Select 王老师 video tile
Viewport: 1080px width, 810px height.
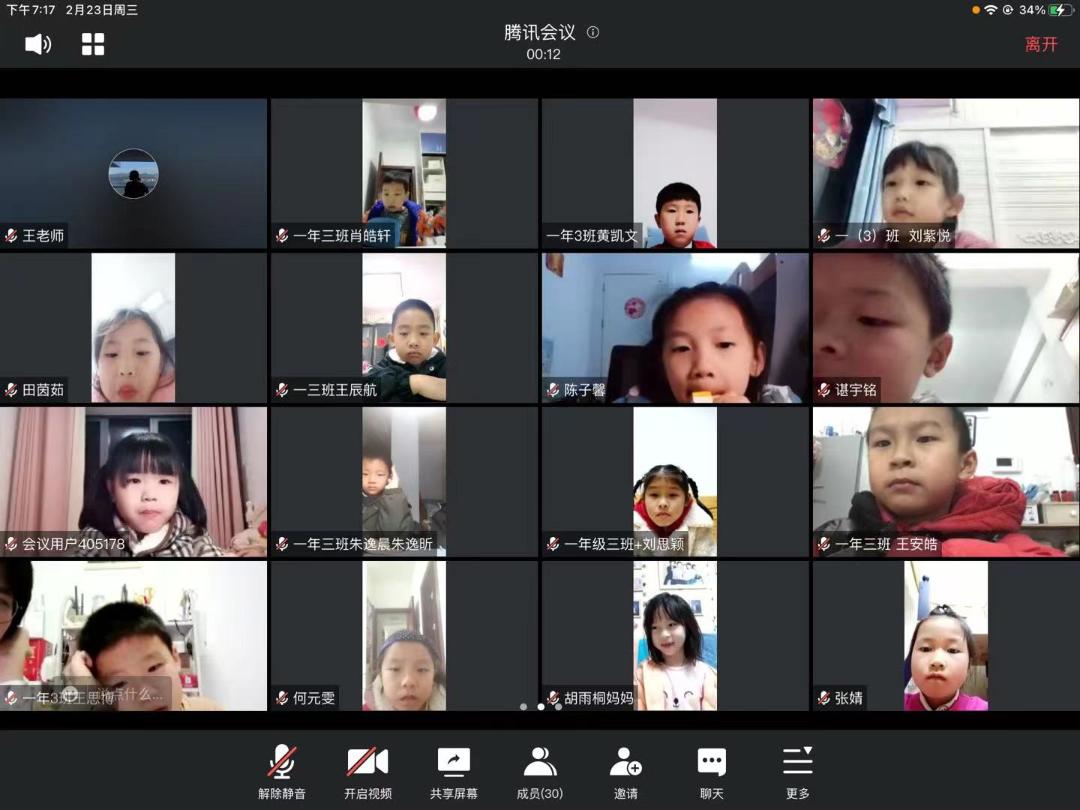133,172
